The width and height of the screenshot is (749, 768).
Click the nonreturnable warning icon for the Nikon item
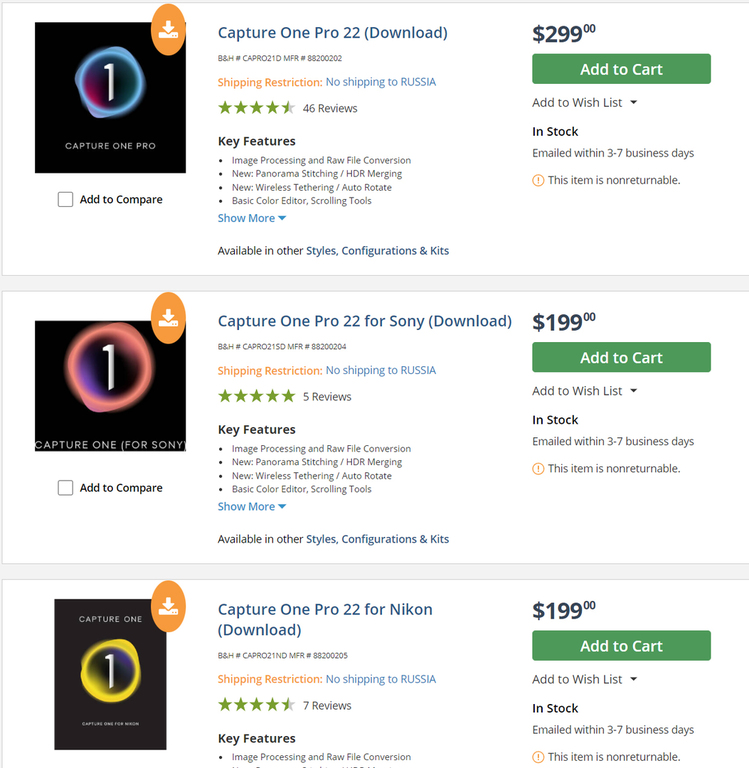coord(538,757)
